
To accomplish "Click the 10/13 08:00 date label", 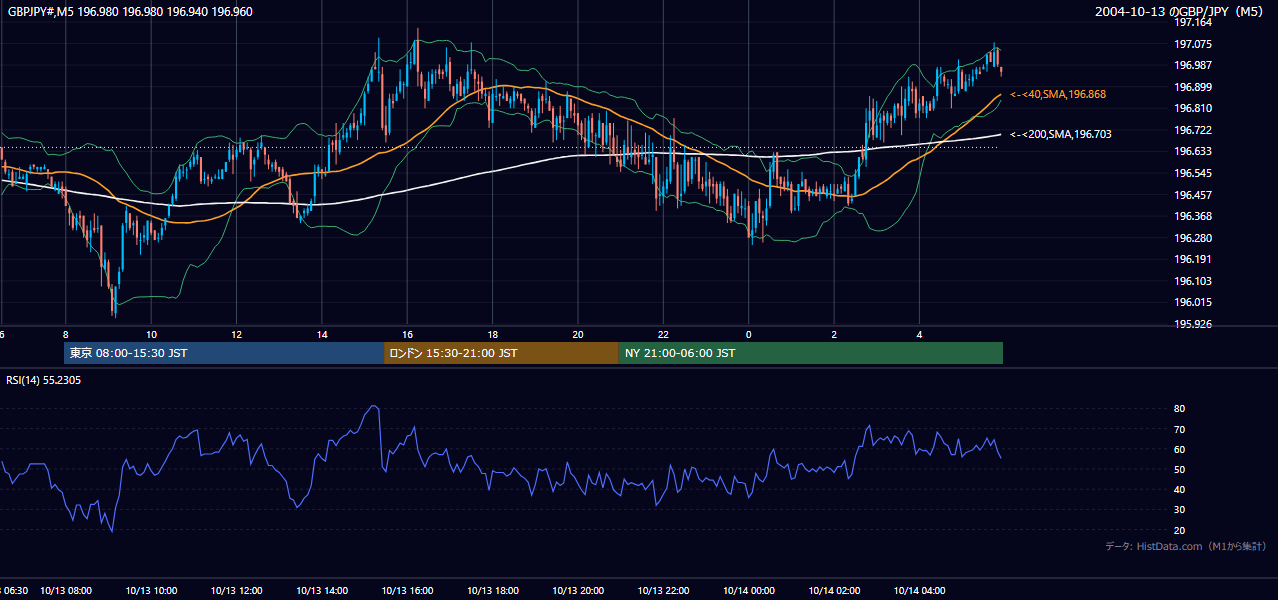I will tap(66, 590).
